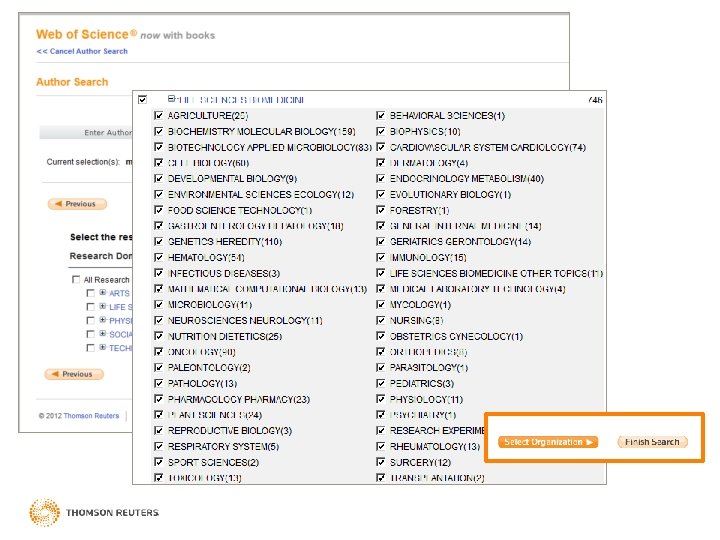Uncheck BIOCHEMISTRY MOLECULAR BIOLOGY checkbox
This screenshot has width=720, height=540.
pos(158,131)
